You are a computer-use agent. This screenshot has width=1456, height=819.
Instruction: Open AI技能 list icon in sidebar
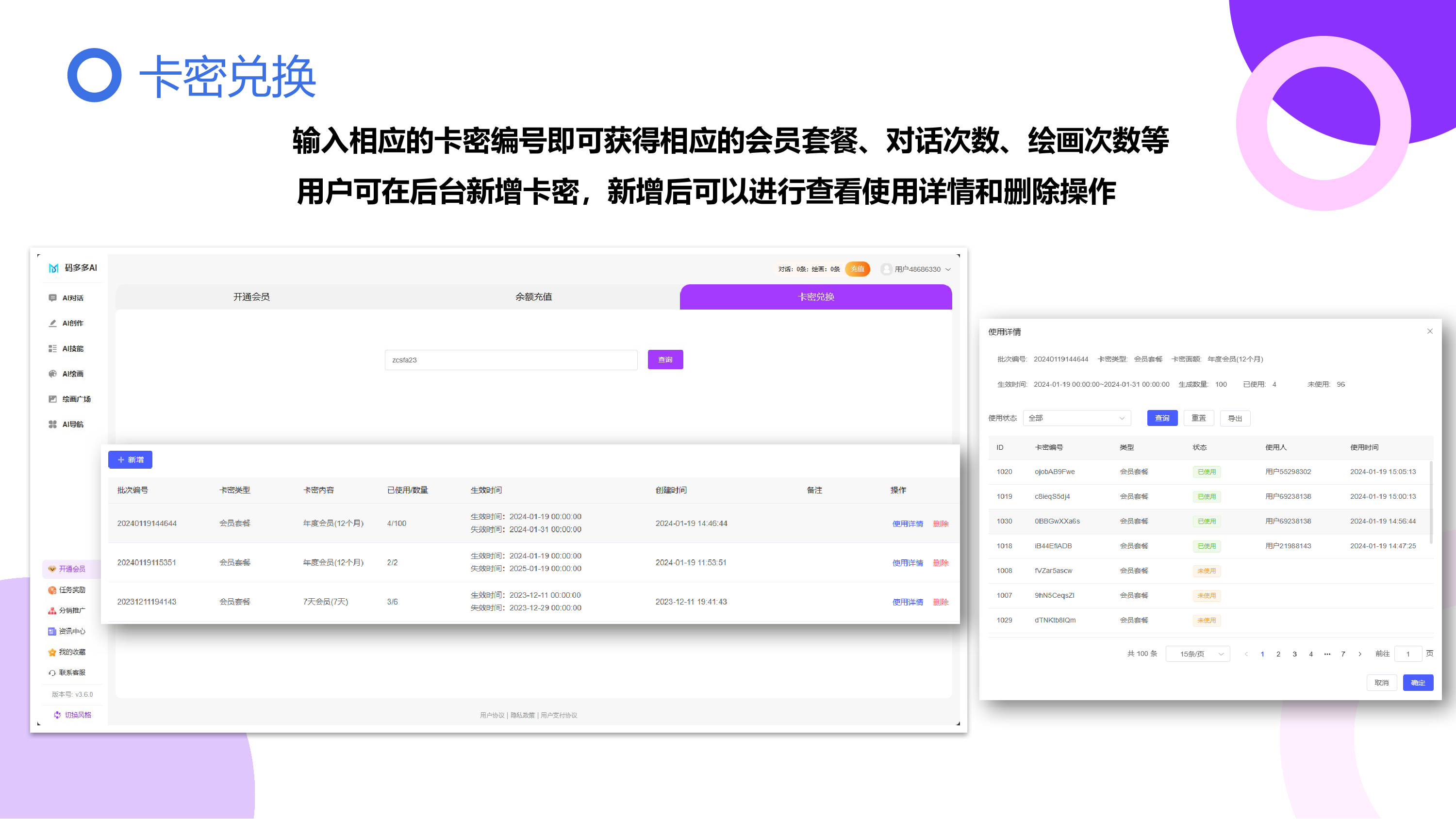[x=52, y=349]
